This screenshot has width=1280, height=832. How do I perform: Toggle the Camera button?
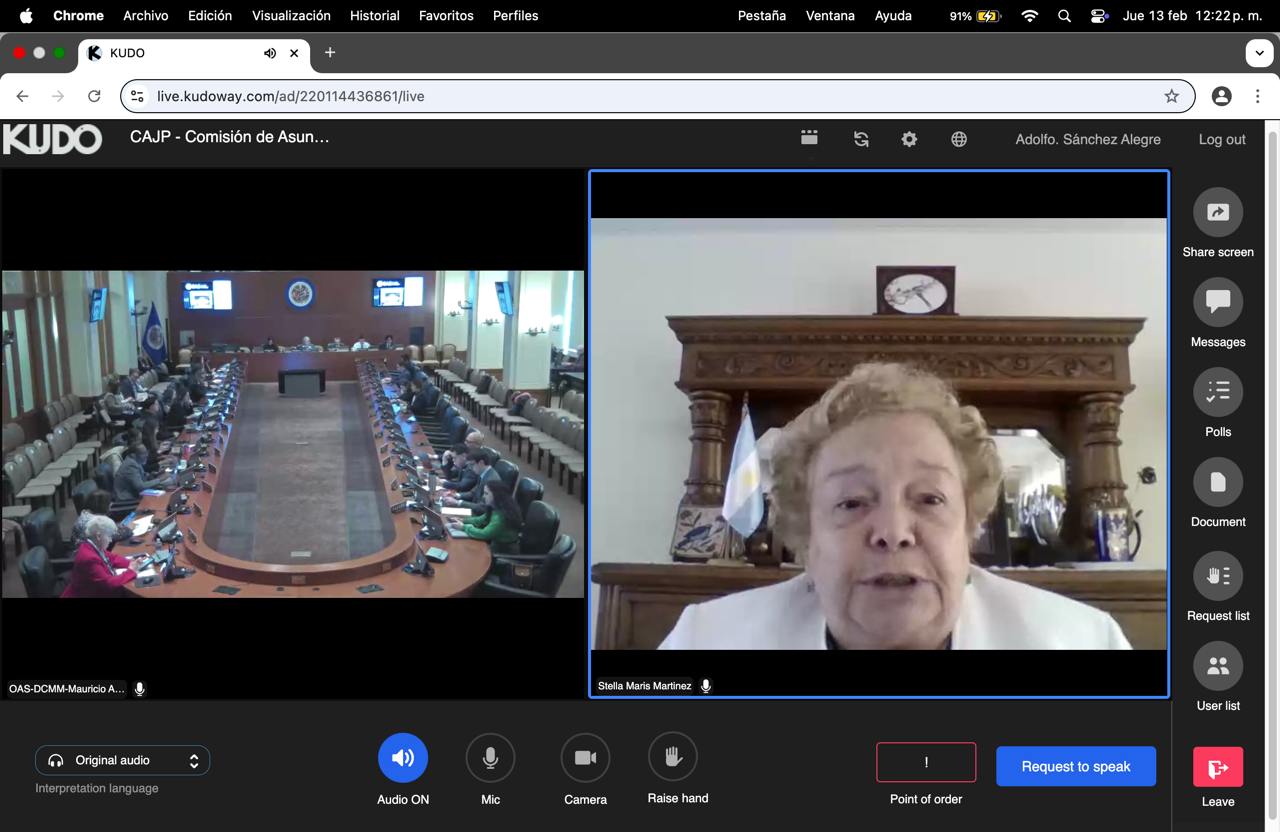(585, 758)
